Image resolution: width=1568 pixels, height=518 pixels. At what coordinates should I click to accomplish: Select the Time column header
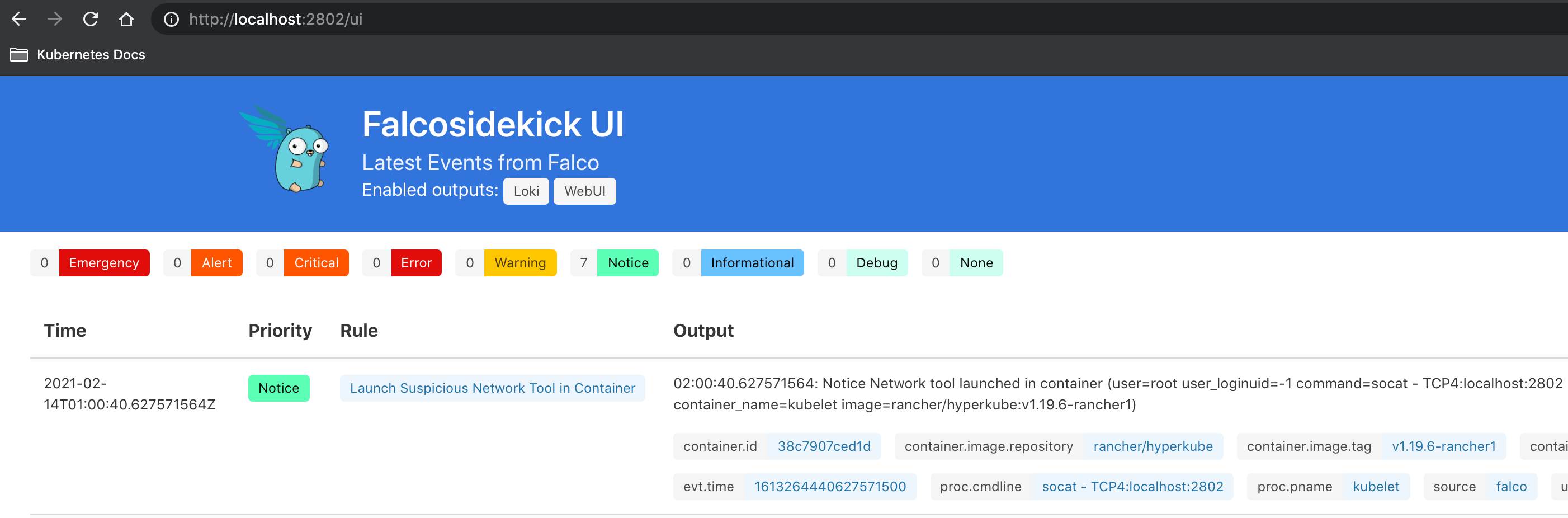point(65,331)
